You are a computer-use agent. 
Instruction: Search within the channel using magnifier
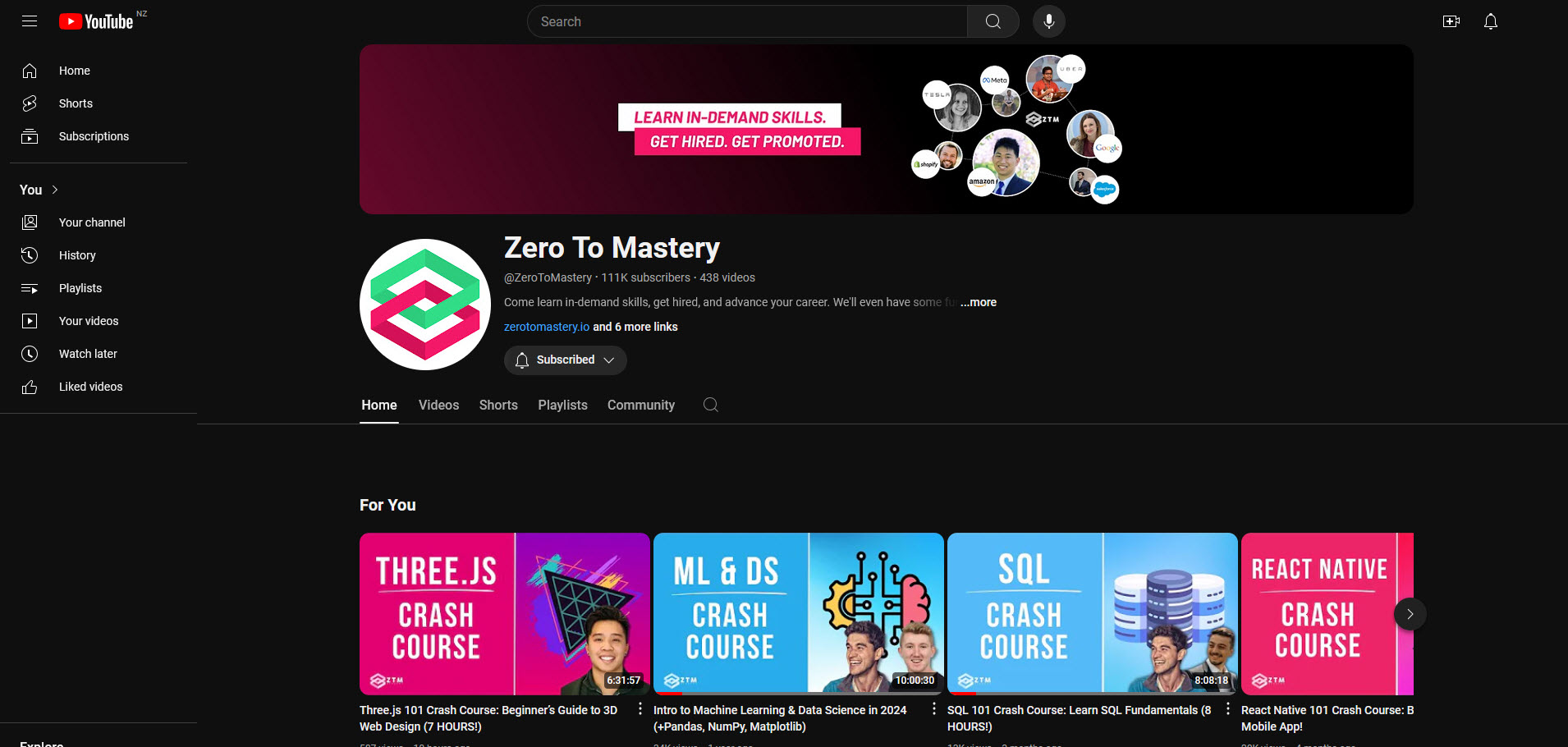pos(711,405)
